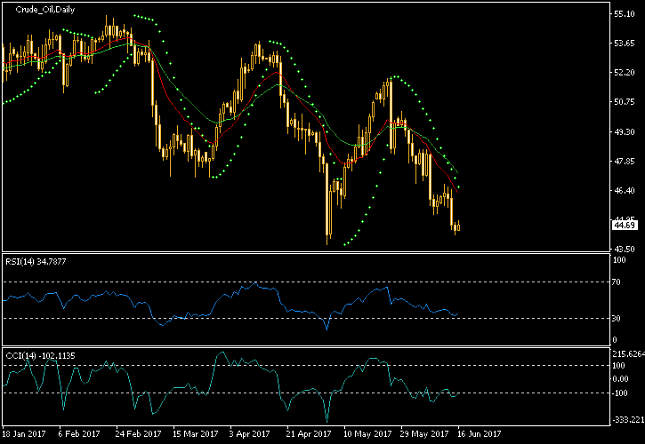Click the 15 Mar 2017 date label
645x444 pixels.
195,434
